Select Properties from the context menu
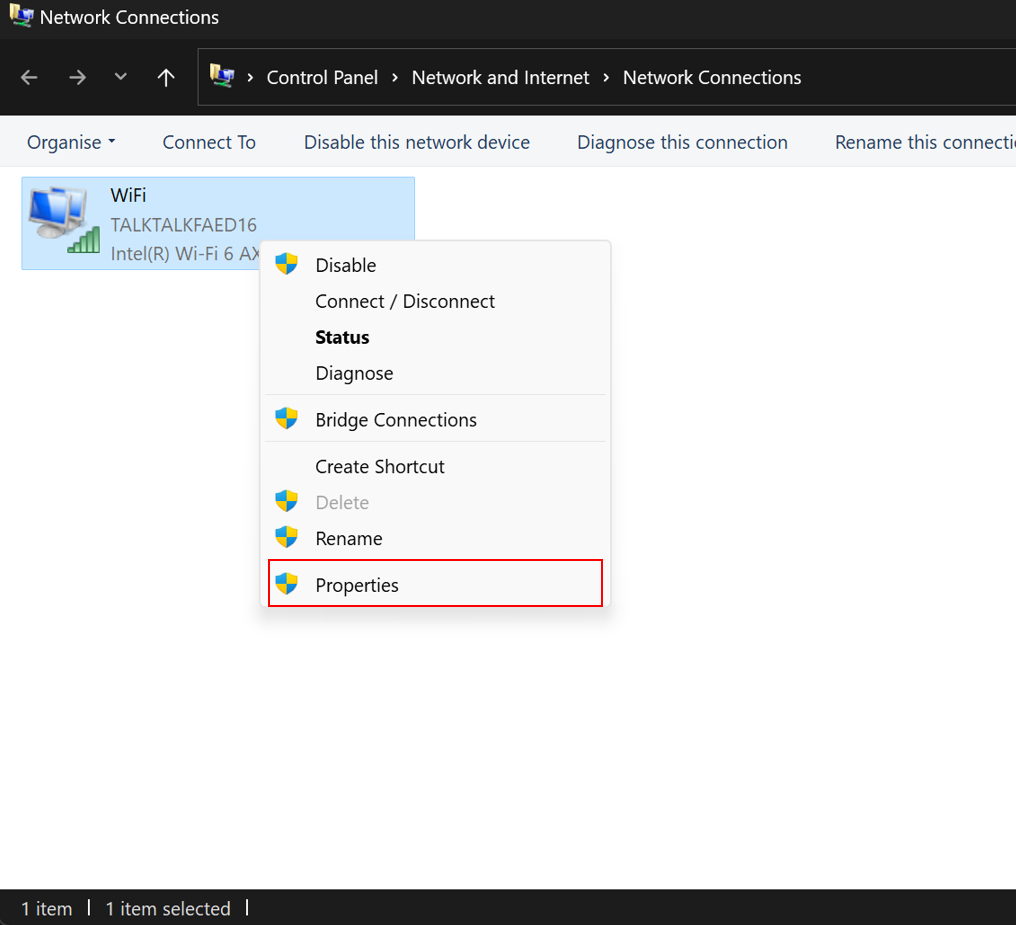This screenshot has height=925, width=1016. tap(357, 585)
